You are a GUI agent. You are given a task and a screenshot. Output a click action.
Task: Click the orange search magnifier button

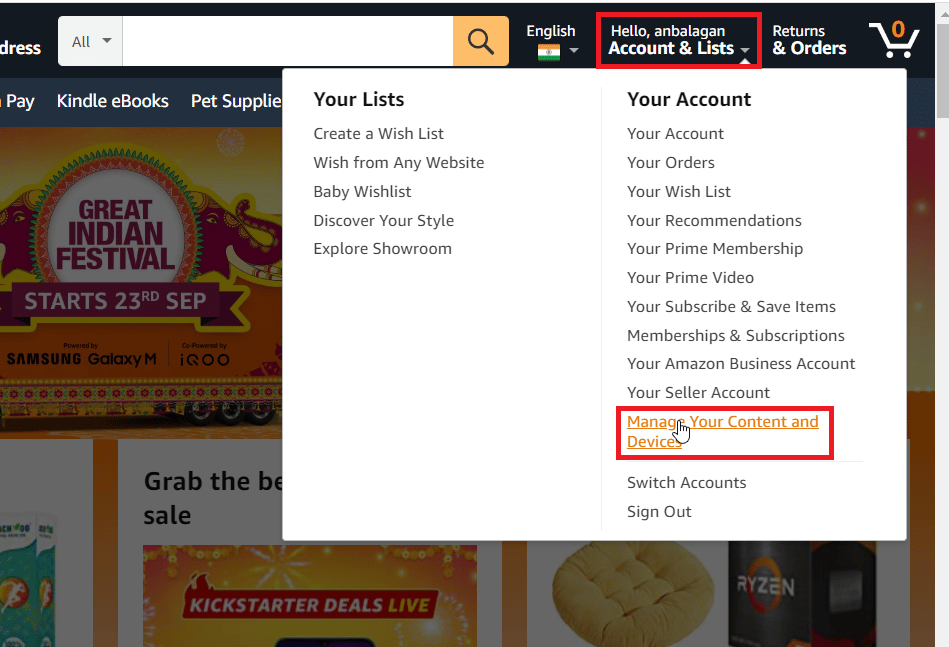pyautogui.click(x=481, y=41)
